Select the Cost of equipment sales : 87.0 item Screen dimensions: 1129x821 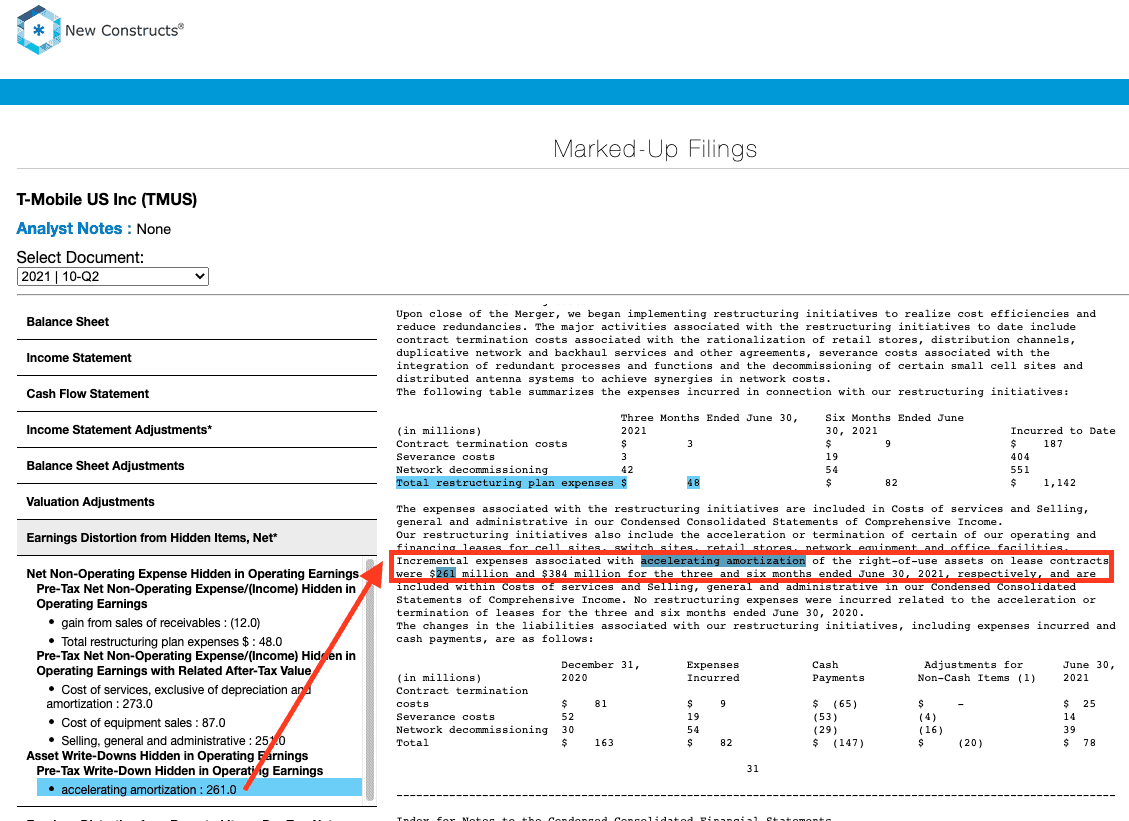[143, 723]
